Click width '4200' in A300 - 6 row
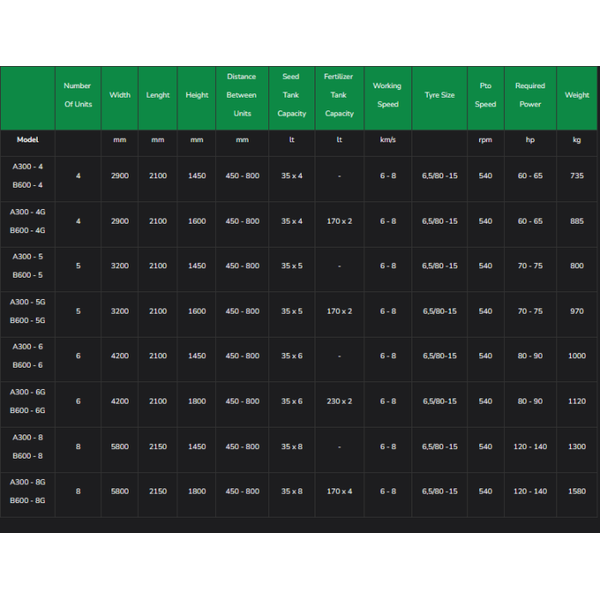Viewport: 600px width, 600px height. tap(120, 356)
